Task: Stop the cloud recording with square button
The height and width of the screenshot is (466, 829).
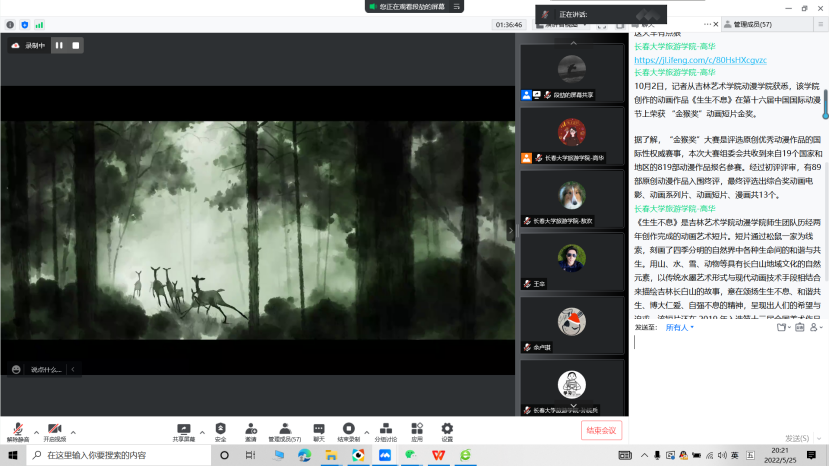Action: coord(76,45)
